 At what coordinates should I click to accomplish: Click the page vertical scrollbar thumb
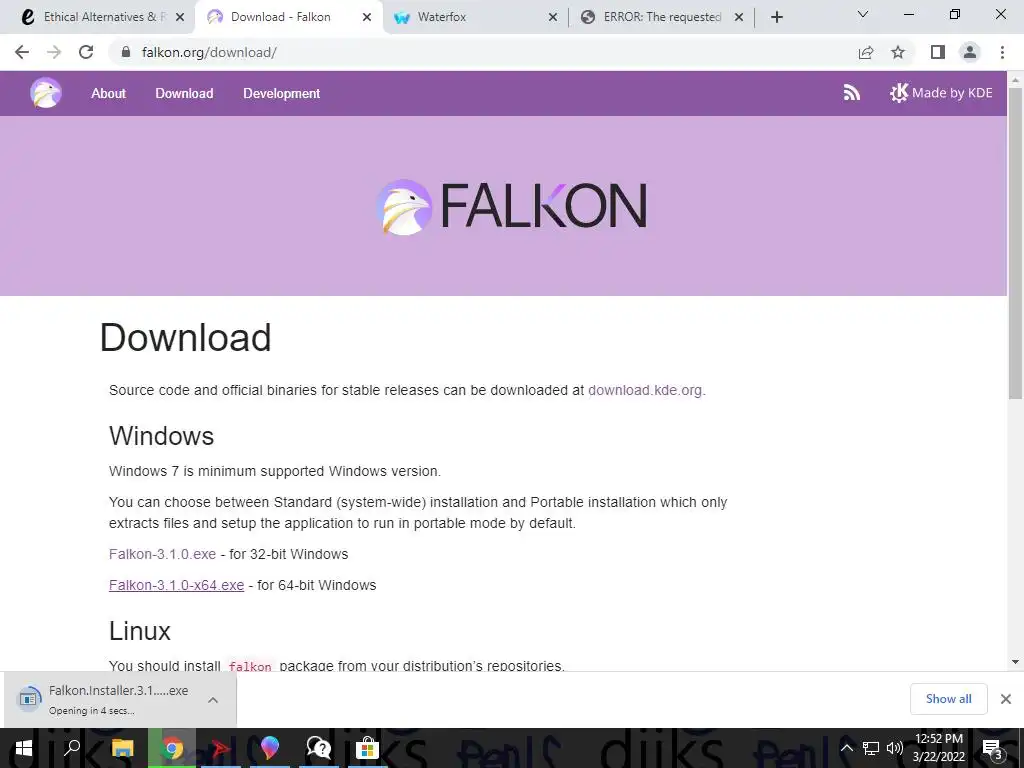pos(1015,242)
